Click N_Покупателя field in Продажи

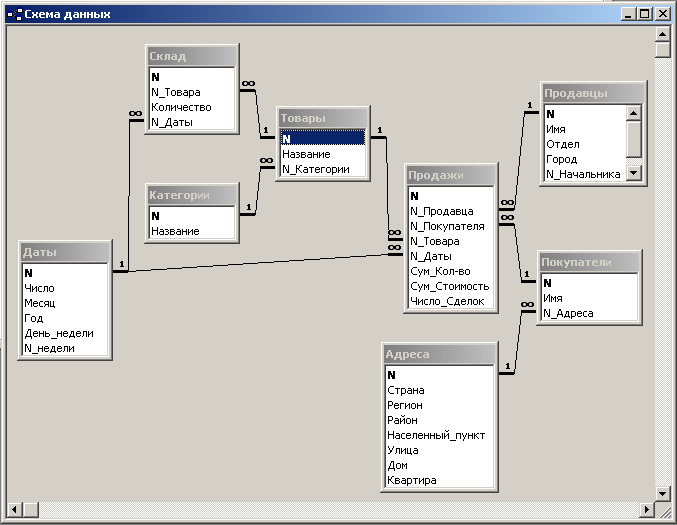tap(451, 226)
